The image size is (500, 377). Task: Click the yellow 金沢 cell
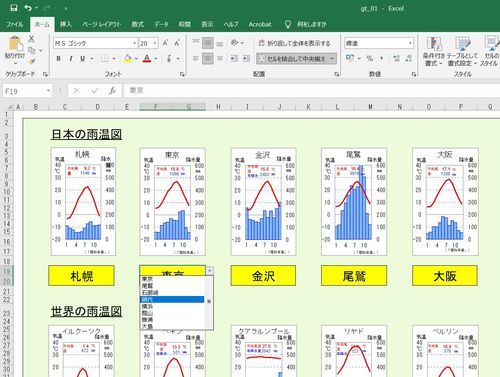[x=263, y=276]
